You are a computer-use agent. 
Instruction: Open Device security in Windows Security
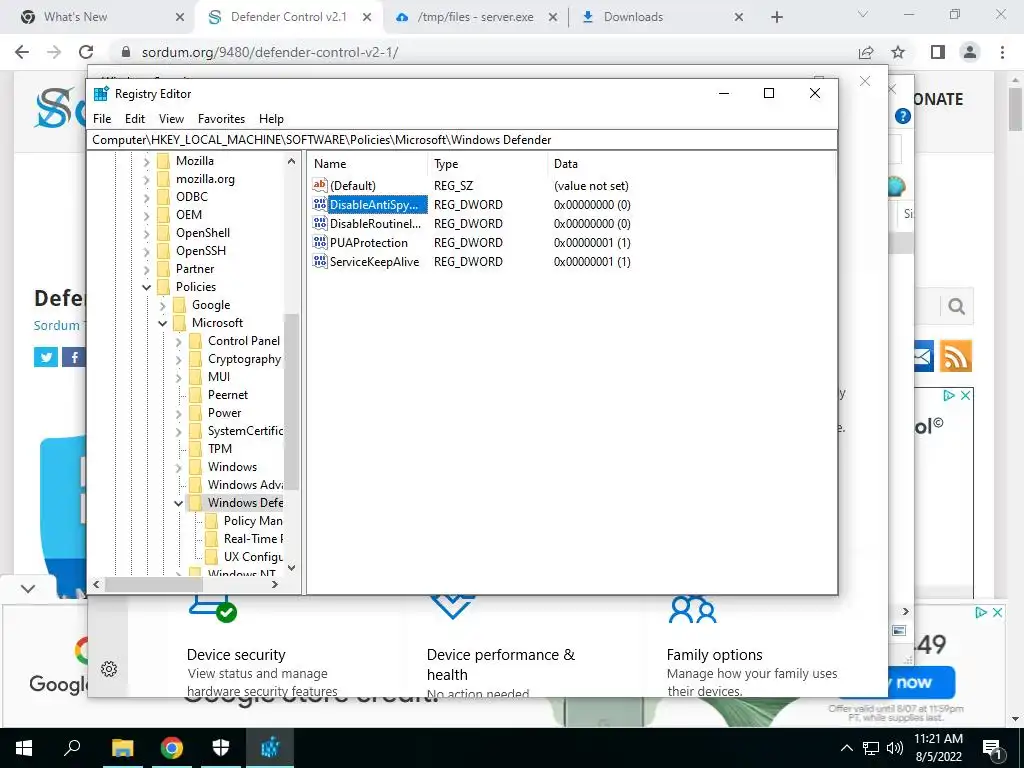point(236,655)
